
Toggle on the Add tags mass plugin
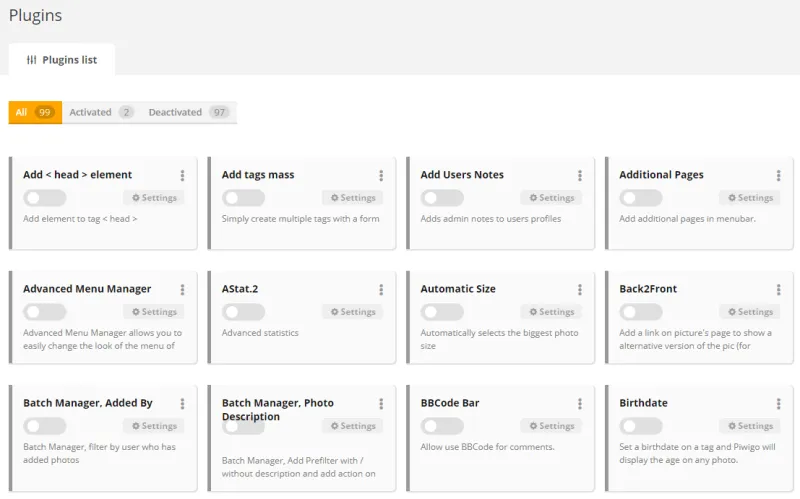point(244,198)
